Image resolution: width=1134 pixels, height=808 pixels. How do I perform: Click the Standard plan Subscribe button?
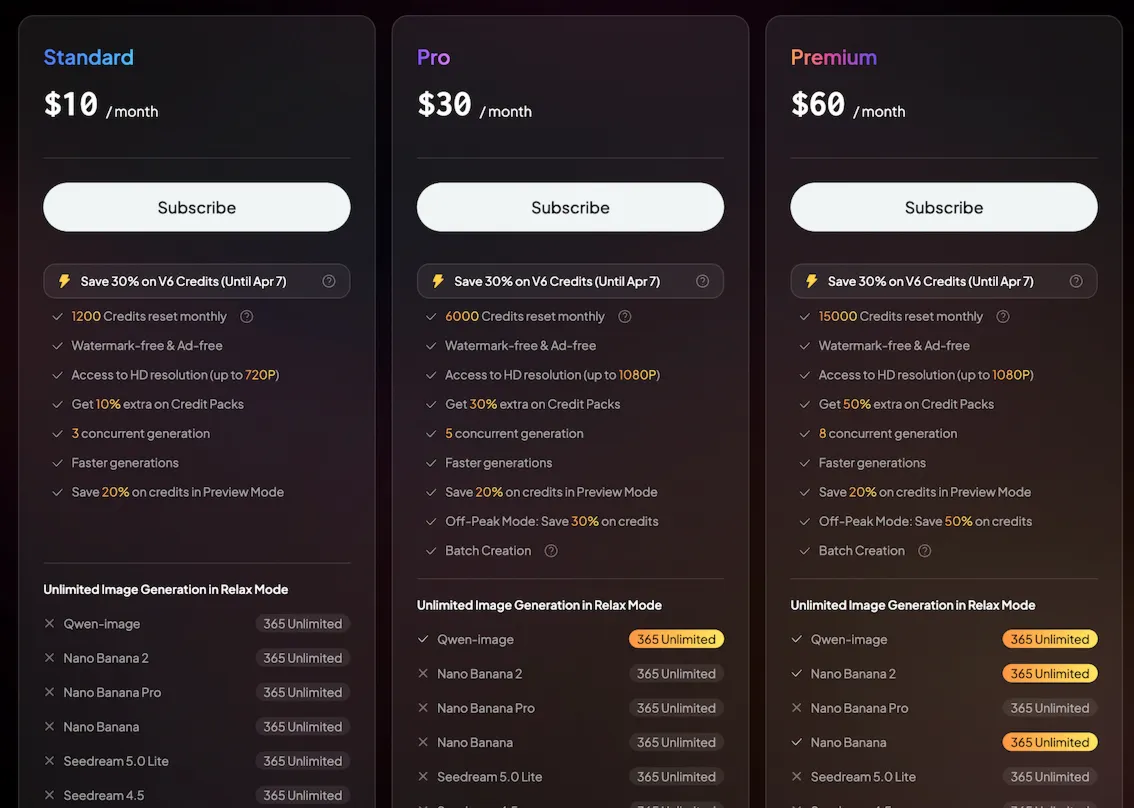197,207
